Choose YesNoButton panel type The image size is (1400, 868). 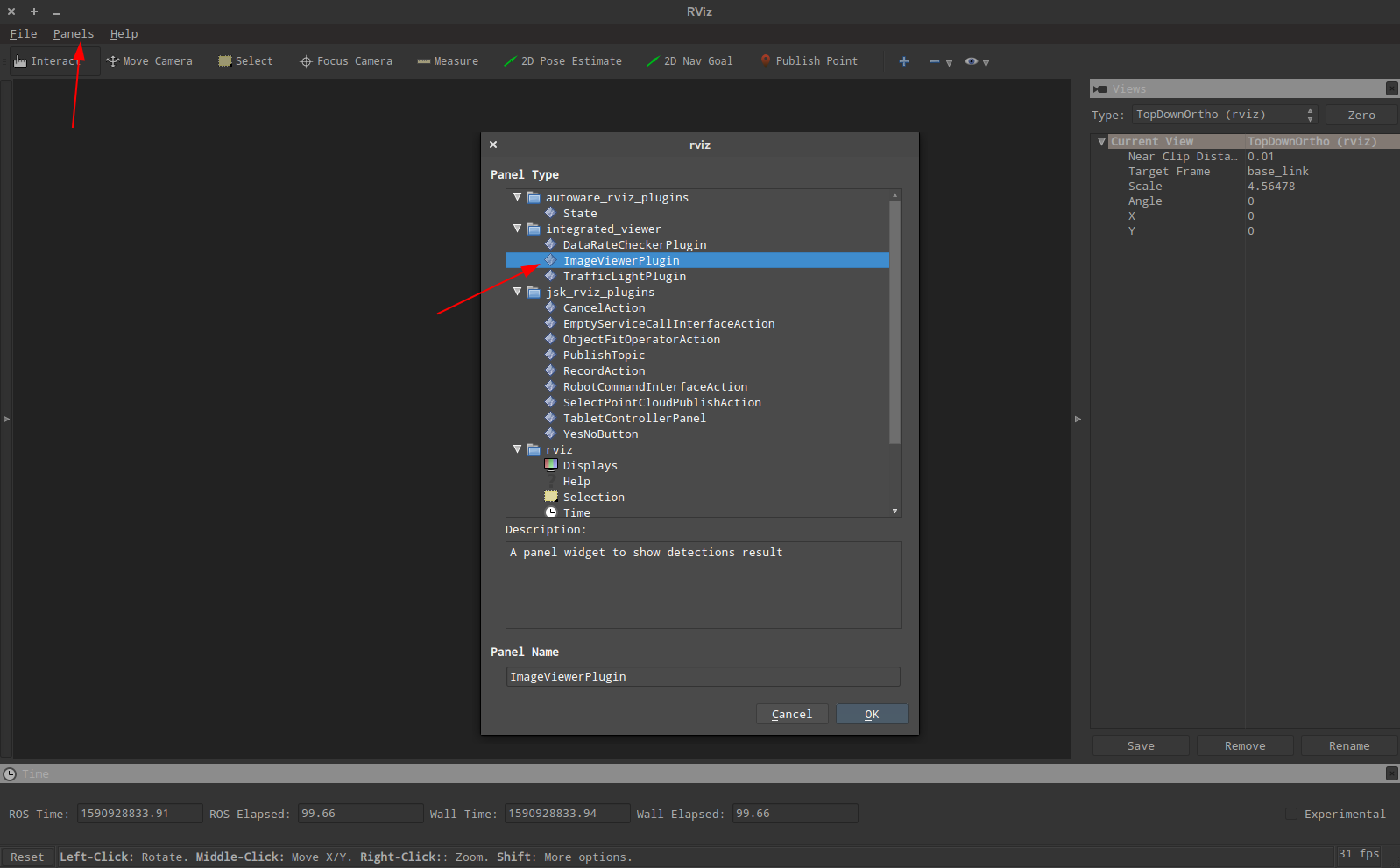(x=600, y=434)
